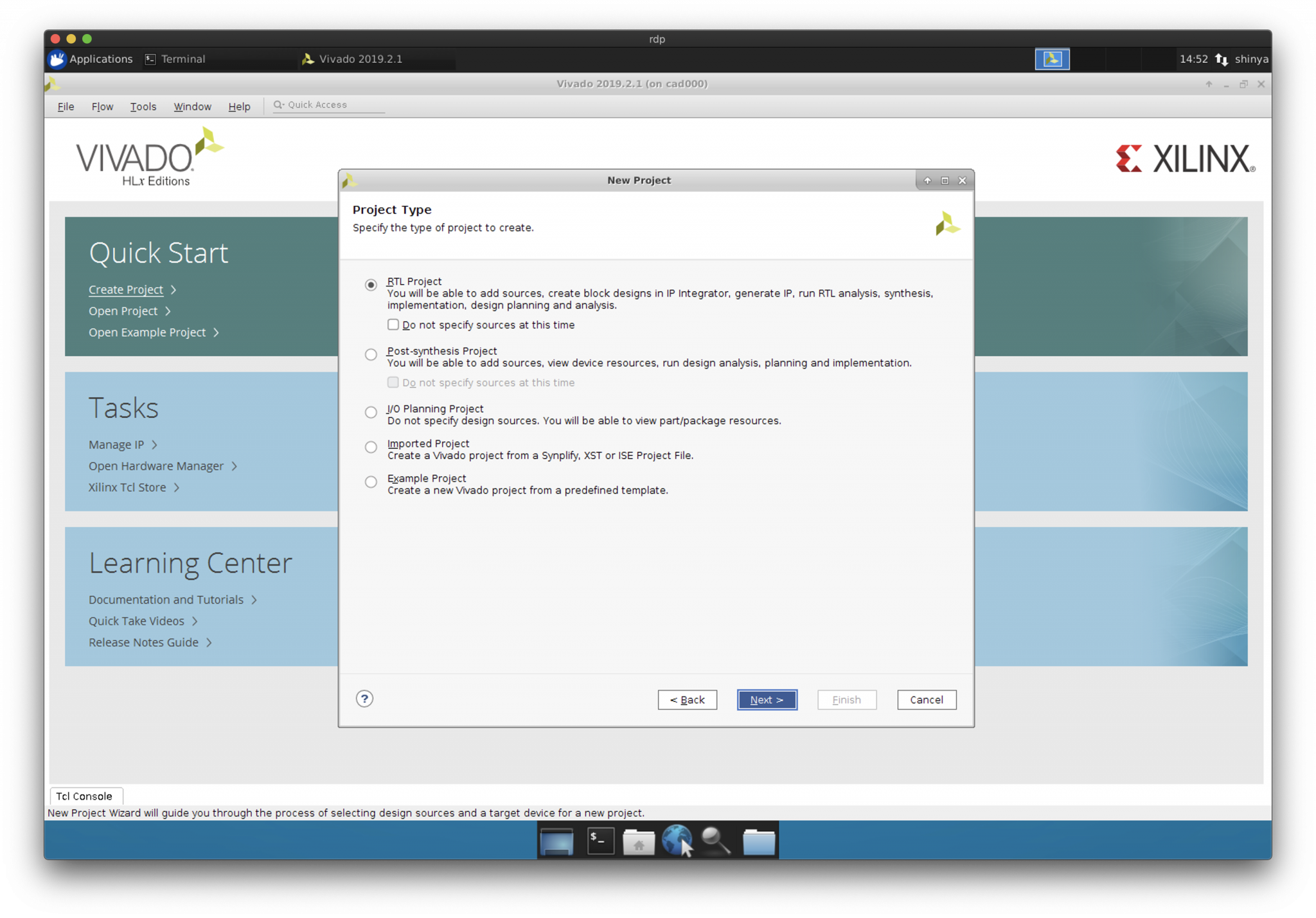The height and width of the screenshot is (918, 1316).
Task: Expand the chevron next to Open Example Project
Action: pos(217,332)
